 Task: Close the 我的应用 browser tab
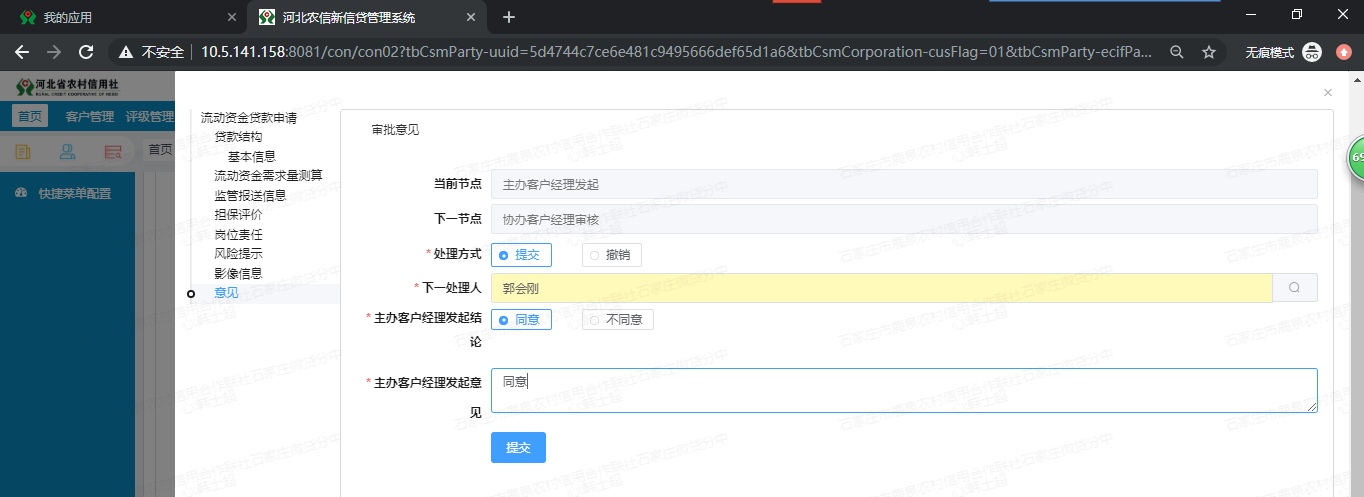click(232, 17)
